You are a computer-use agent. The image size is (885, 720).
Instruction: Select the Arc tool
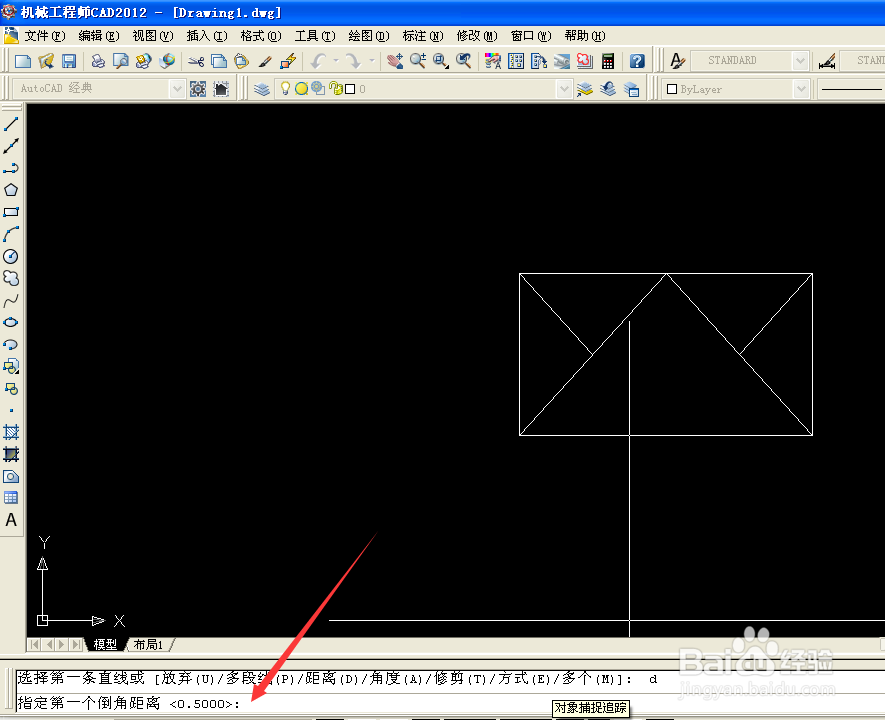click(11, 234)
